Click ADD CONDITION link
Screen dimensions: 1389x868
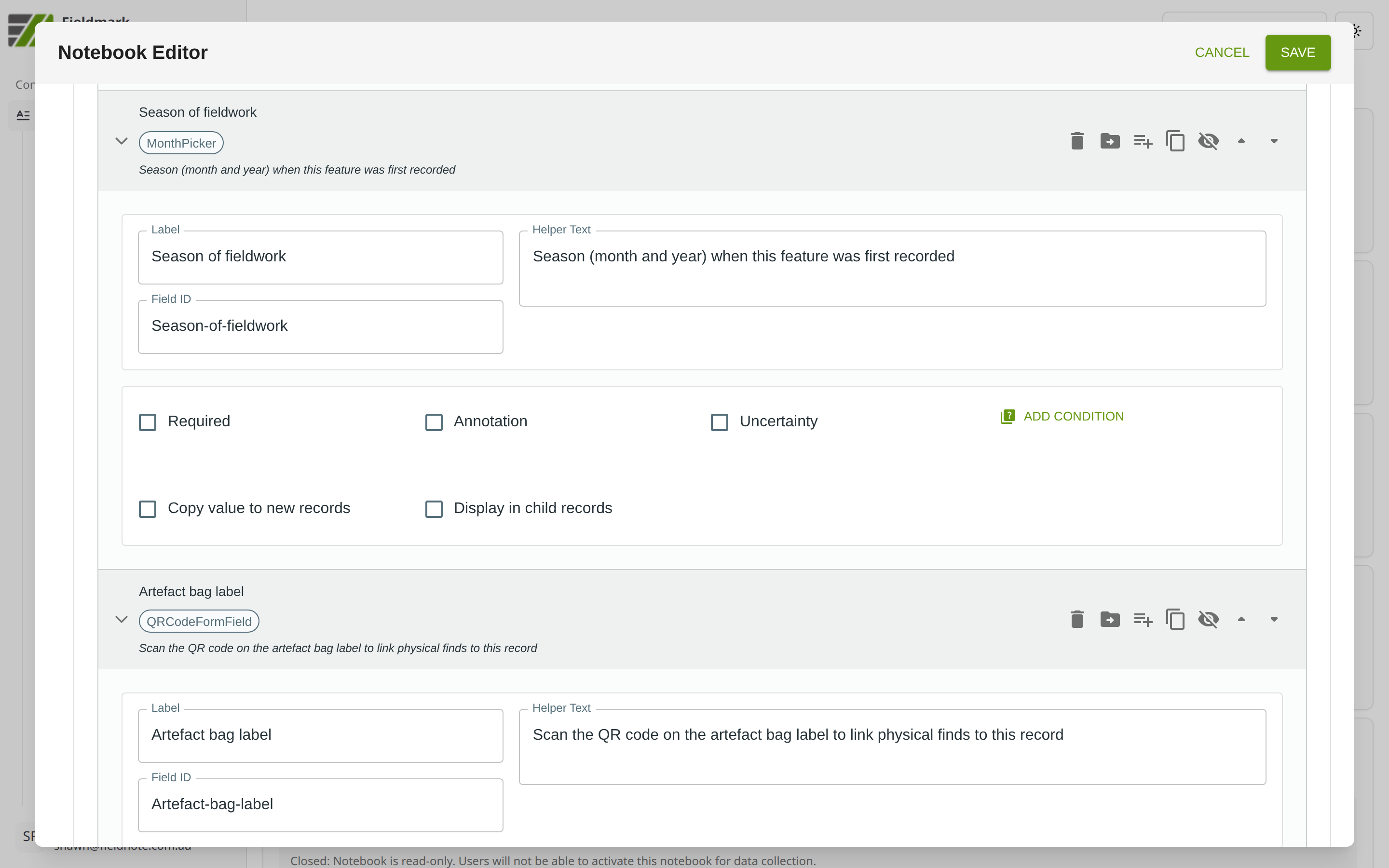click(x=1062, y=416)
